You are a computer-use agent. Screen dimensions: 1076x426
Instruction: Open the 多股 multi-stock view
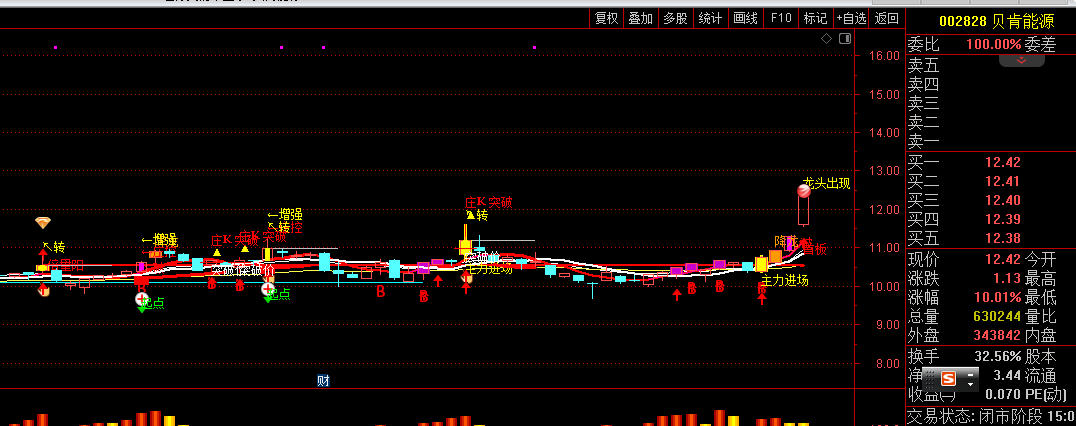pos(675,17)
